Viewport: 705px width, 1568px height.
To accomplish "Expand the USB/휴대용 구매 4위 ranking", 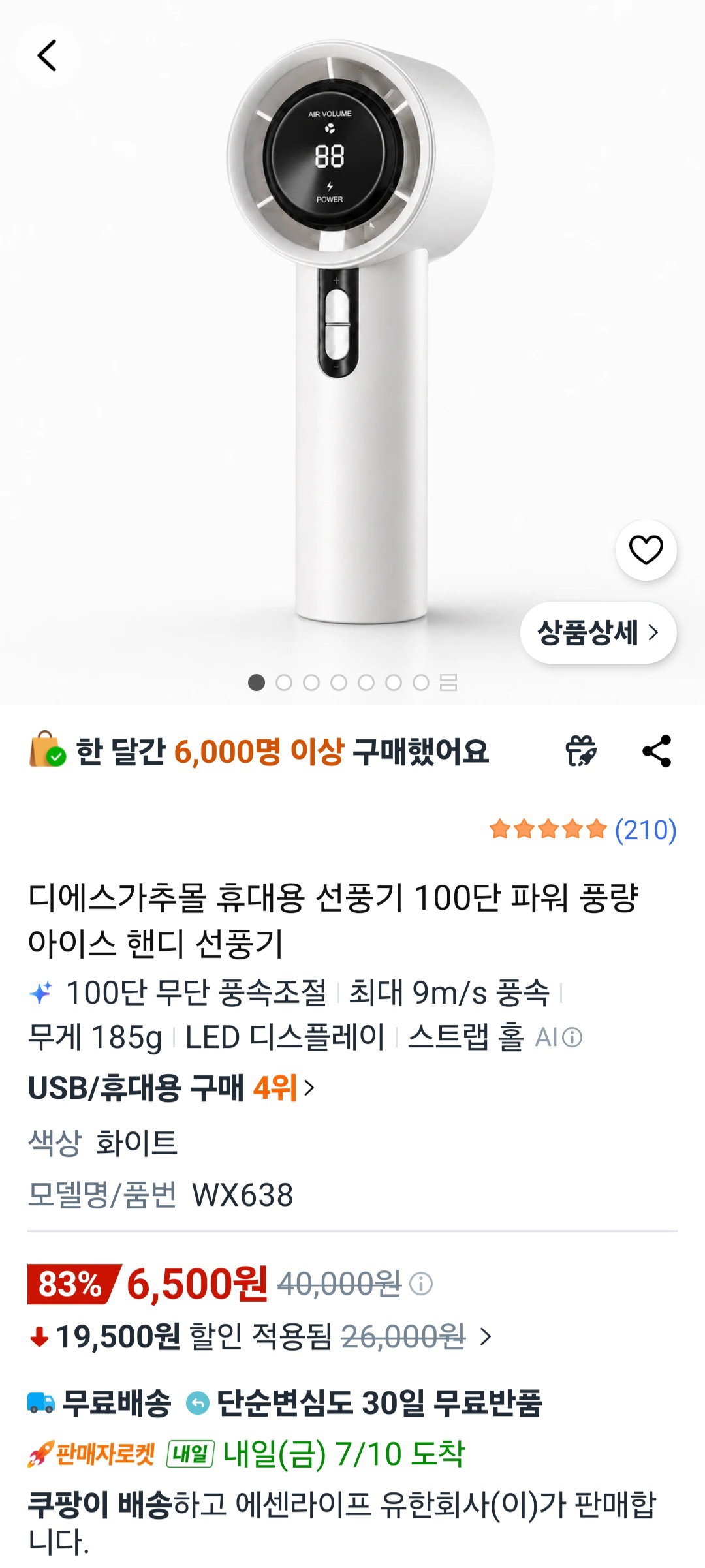I will (x=172, y=1088).
